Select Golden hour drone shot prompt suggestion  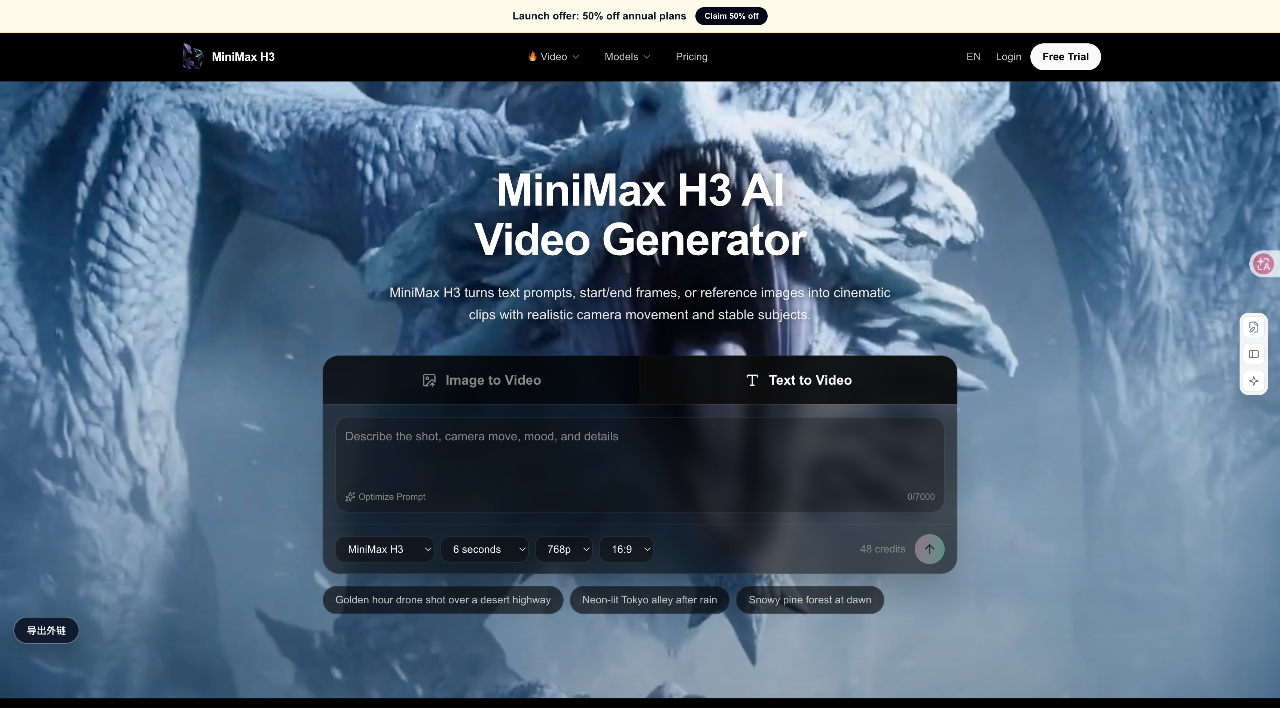pos(443,600)
